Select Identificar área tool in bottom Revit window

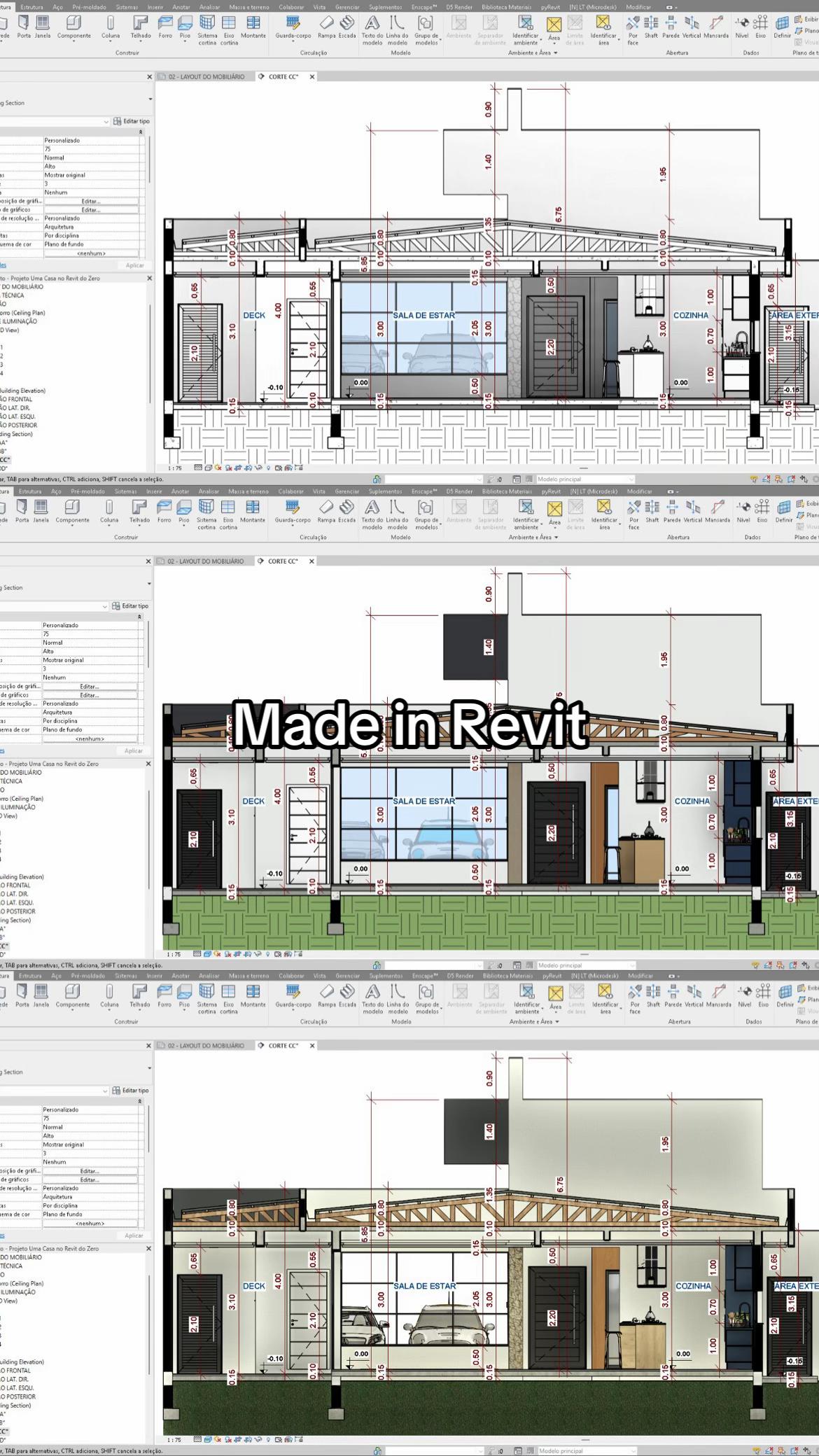[x=605, y=1000]
